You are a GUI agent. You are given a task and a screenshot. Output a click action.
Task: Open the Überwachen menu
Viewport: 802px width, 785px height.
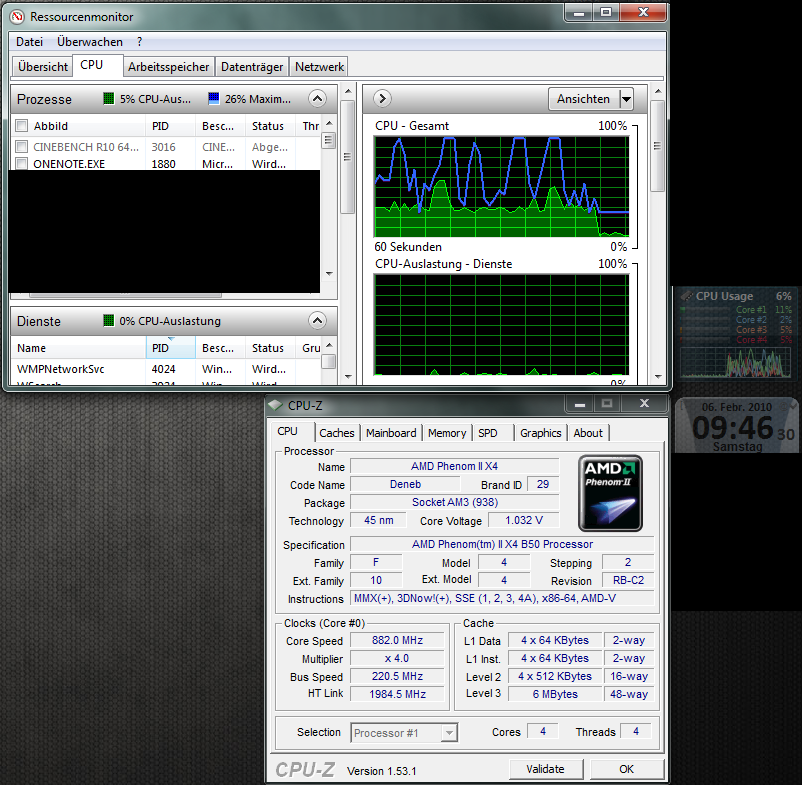(x=90, y=42)
